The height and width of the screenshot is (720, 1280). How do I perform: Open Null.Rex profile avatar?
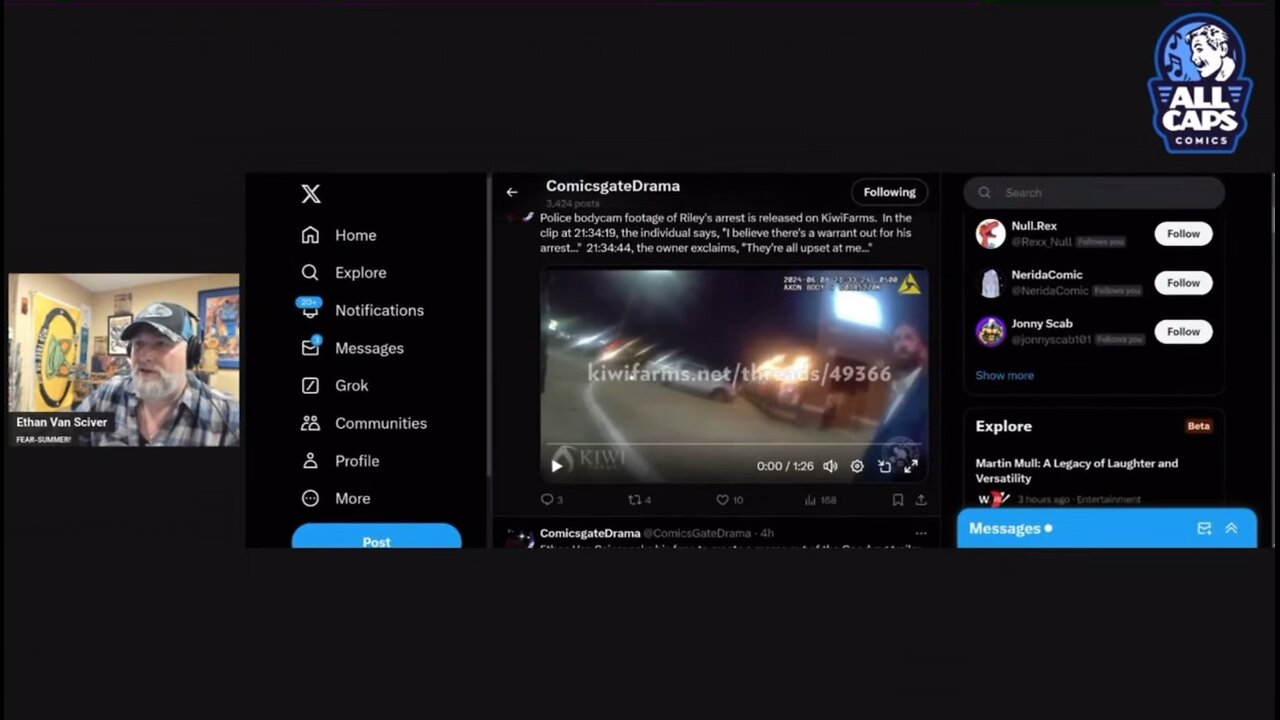click(990, 233)
